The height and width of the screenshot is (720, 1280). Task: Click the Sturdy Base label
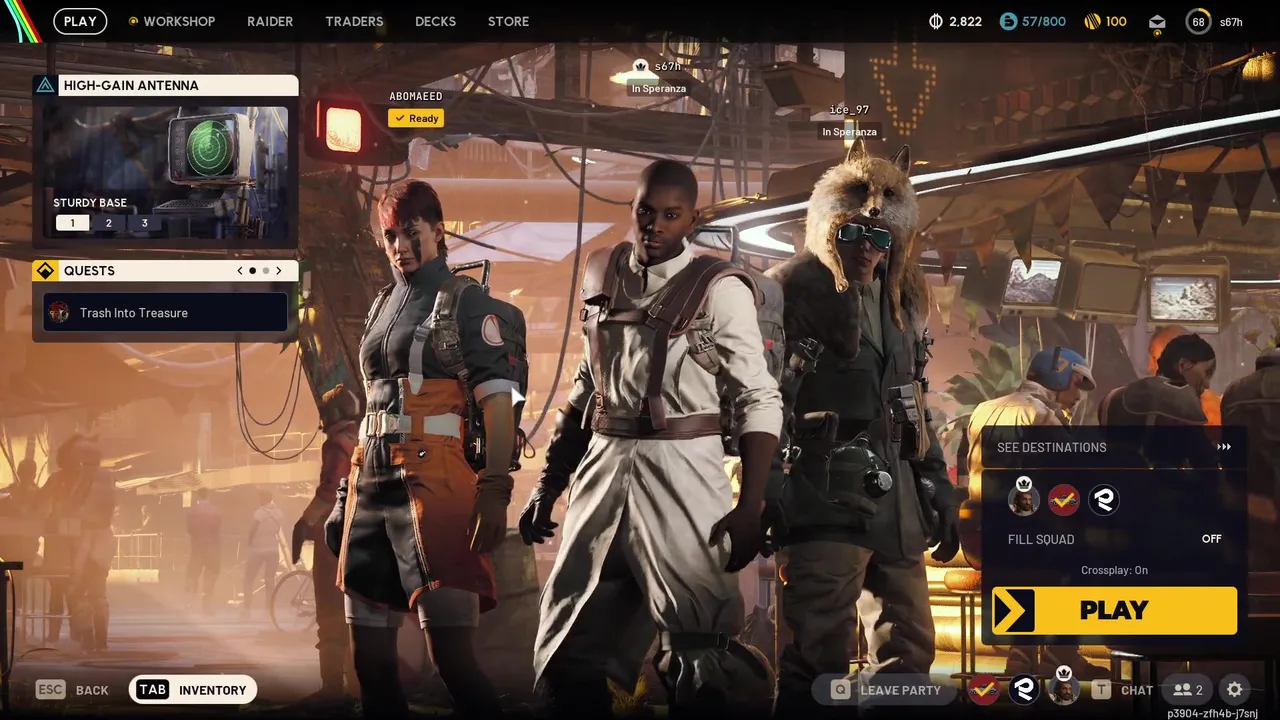click(90, 203)
